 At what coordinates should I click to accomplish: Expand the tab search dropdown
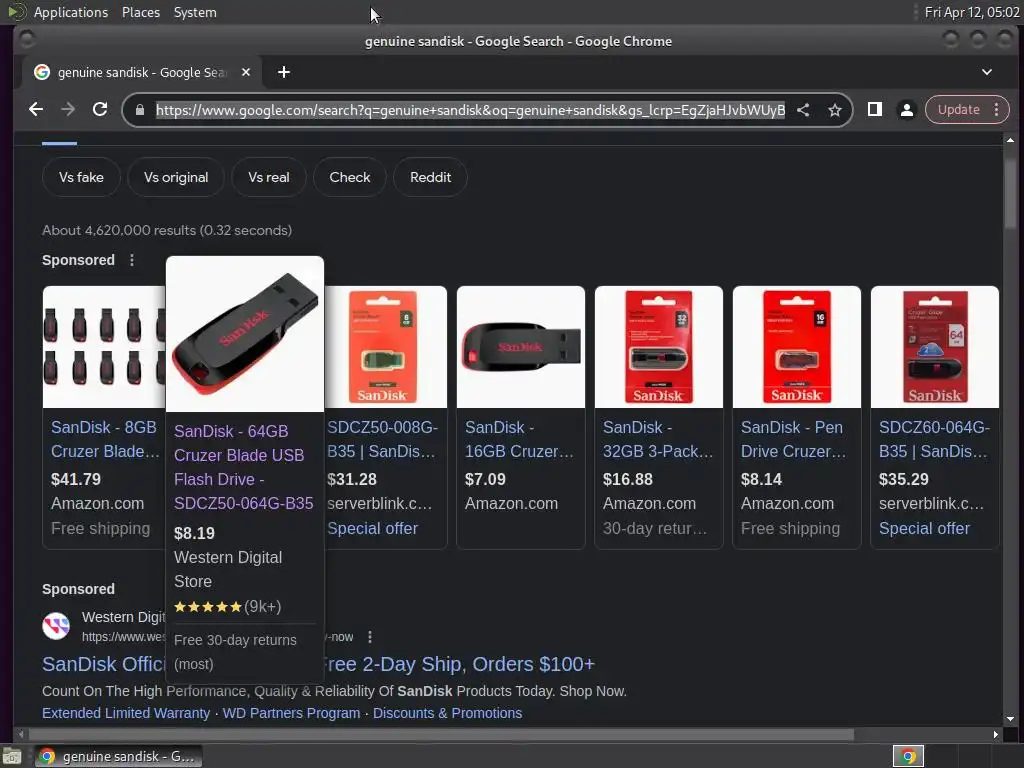click(987, 72)
